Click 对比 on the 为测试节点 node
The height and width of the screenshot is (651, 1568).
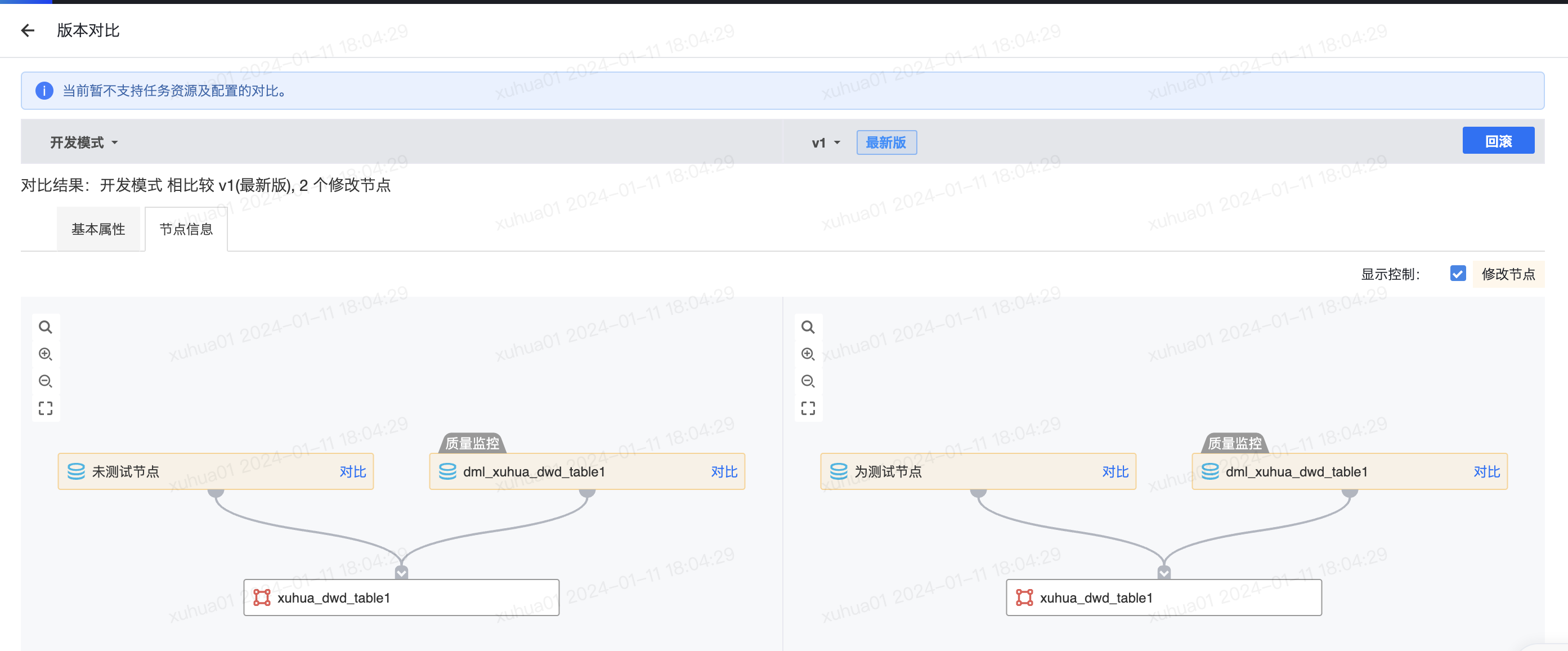click(1114, 471)
